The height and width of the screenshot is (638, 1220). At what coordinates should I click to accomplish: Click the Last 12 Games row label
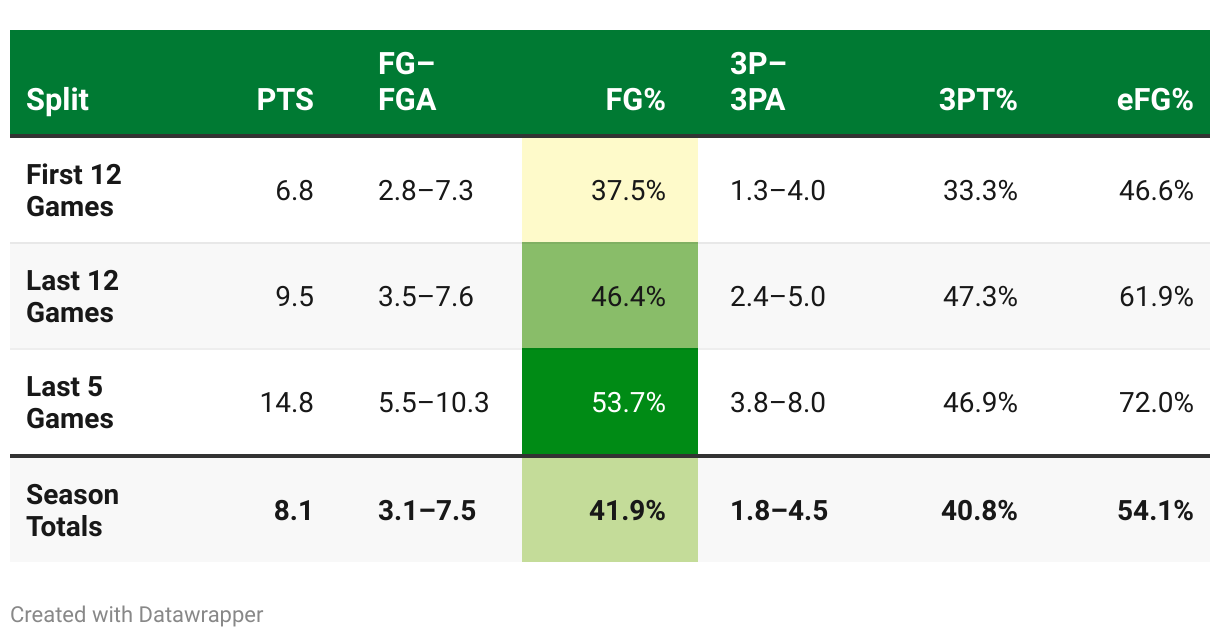point(72,297)
